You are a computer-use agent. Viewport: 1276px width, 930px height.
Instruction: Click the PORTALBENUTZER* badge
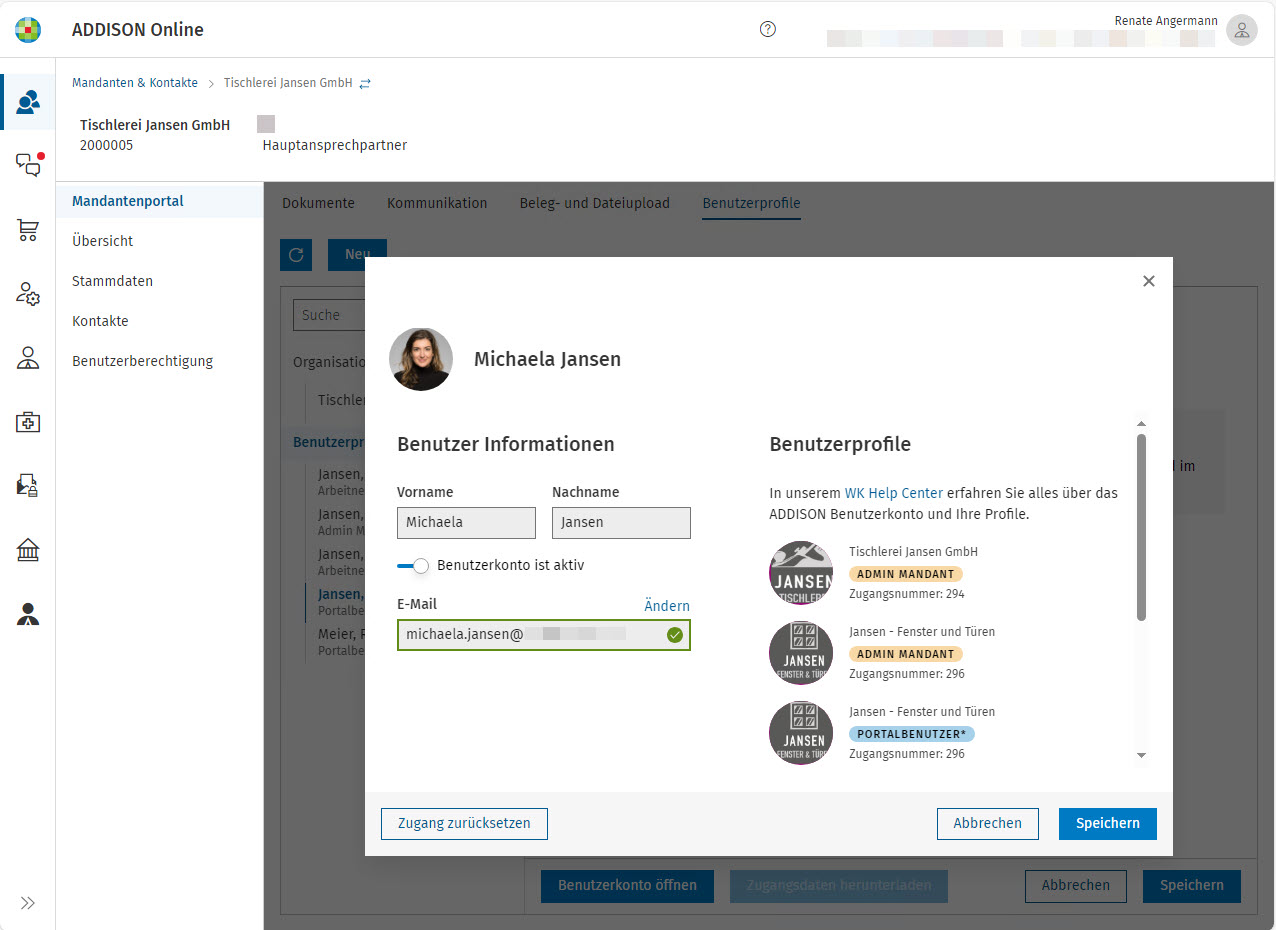(912, 734)
